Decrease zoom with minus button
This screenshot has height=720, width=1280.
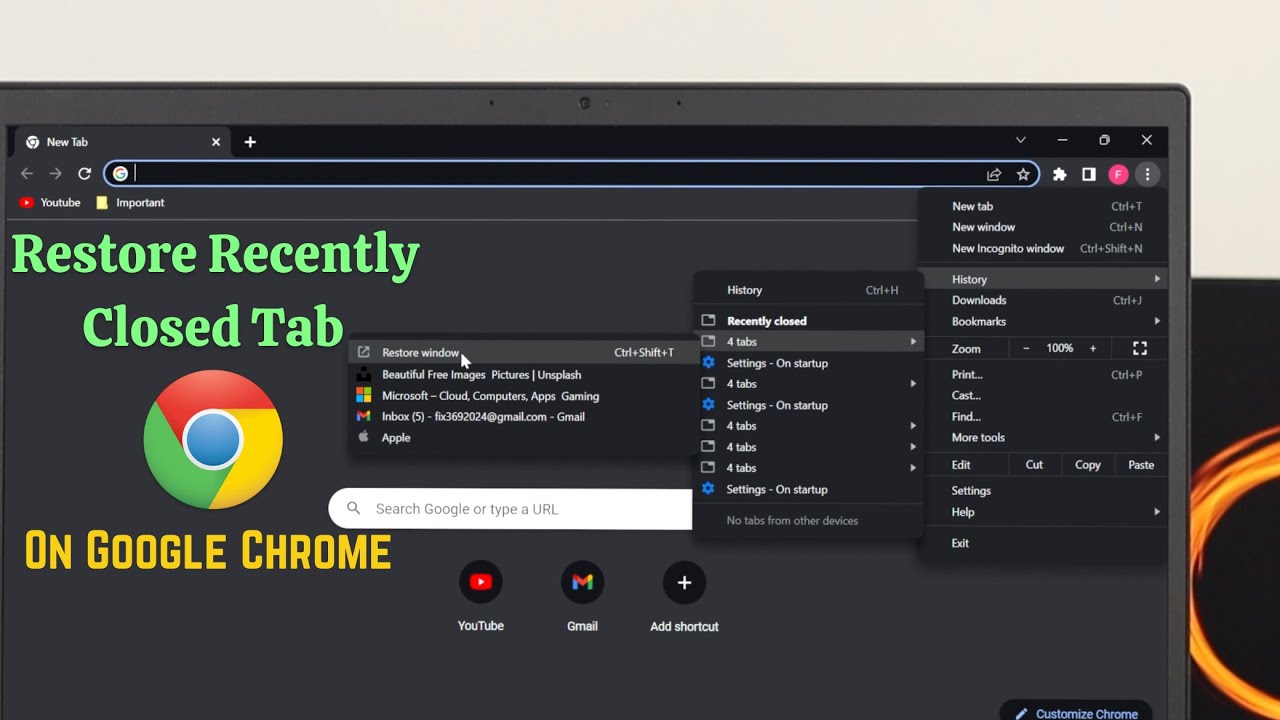coord(1026,348)
